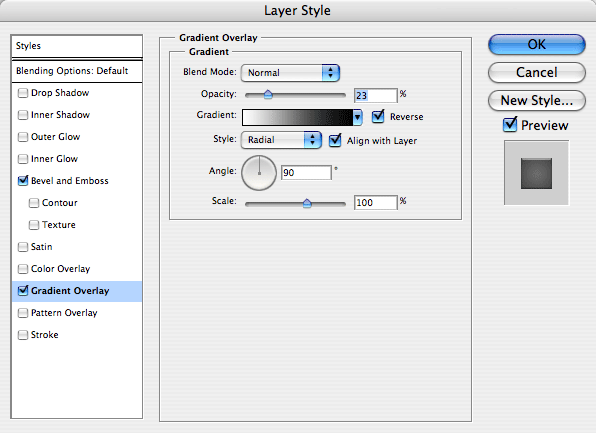Uncheck Align with Layer
The width and height of the screenshot is (596, 433).
(335, 140)
